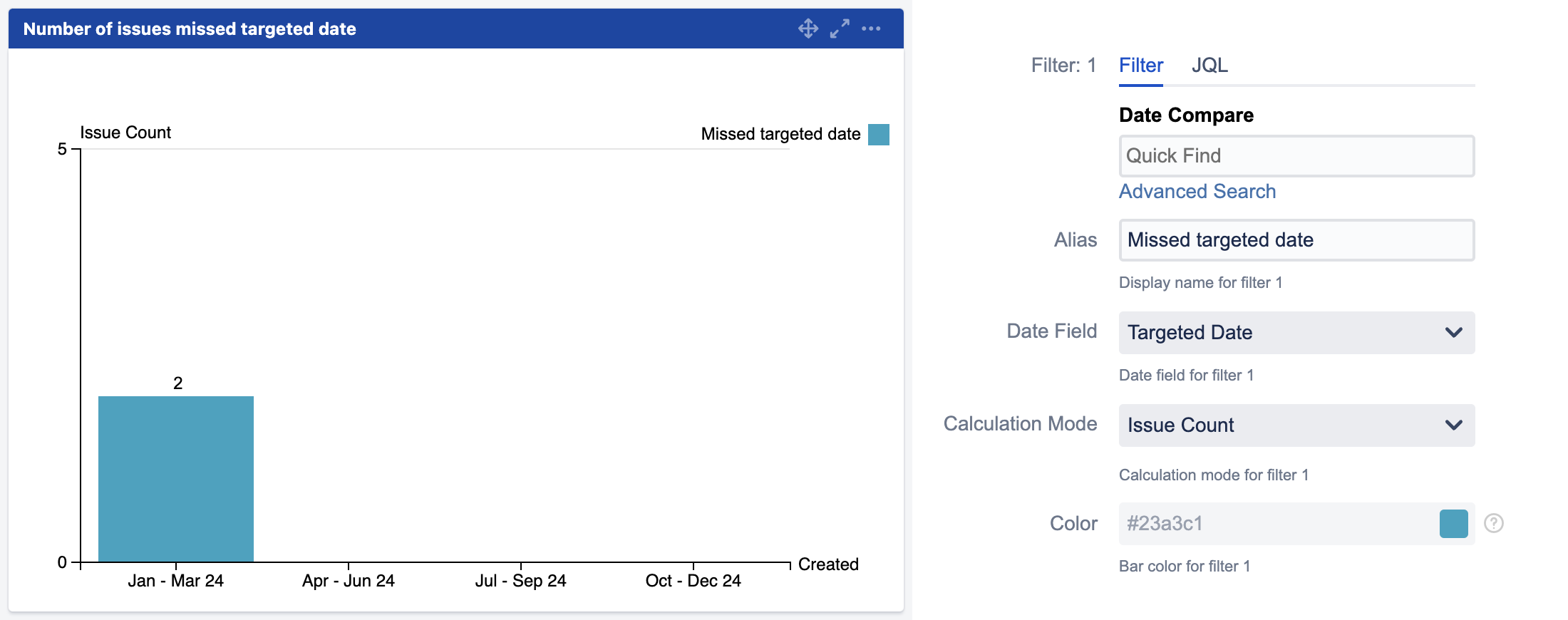Switch to the JQL tab
The image size is (1568, 620).
pyautogui.click(x=1209, y=66)
